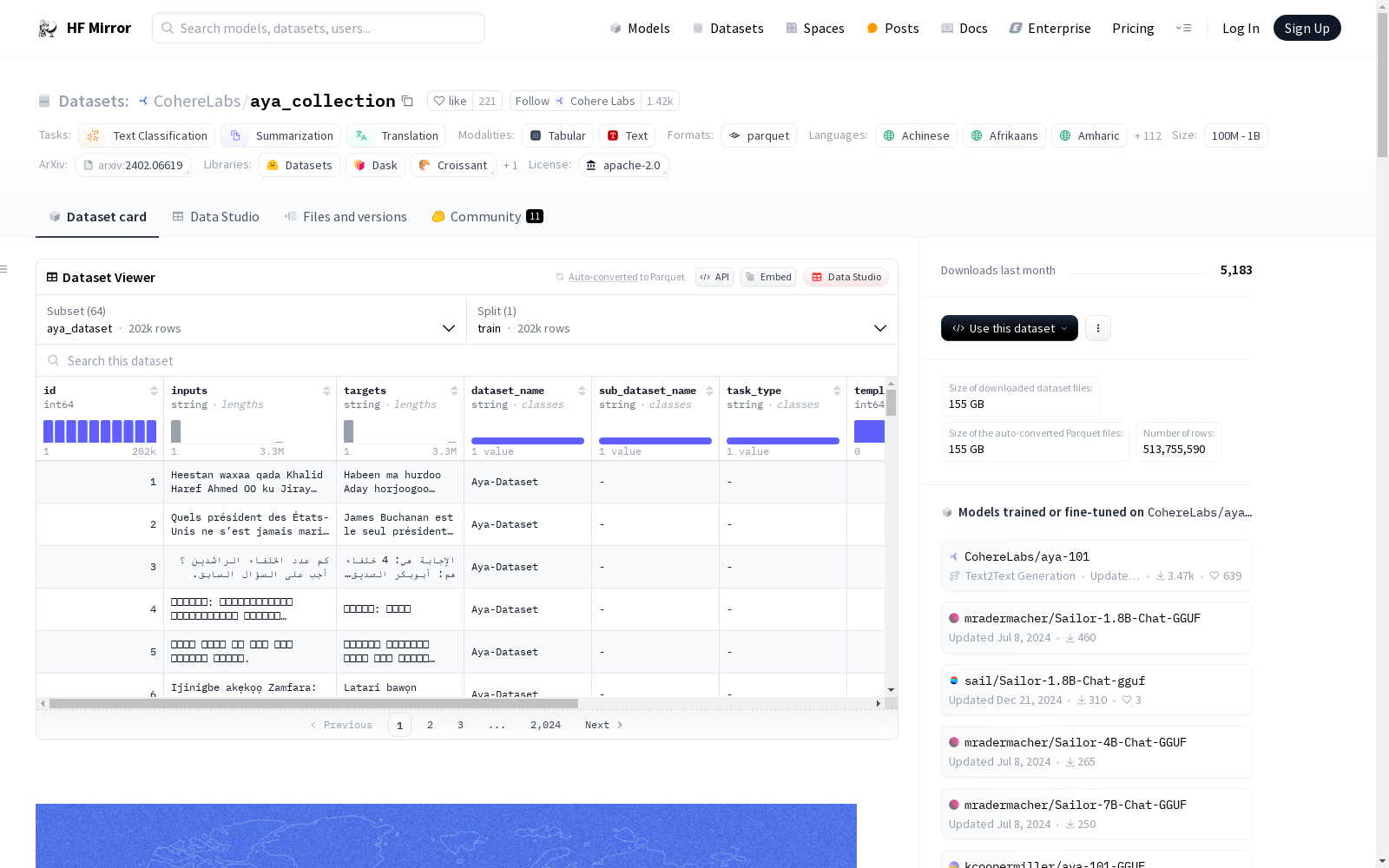This screenshot has width=1389, height=868.
Task: Open sail/Sailor-1.8B-Chat-gguf model
Action: [x=1096, y=690]
